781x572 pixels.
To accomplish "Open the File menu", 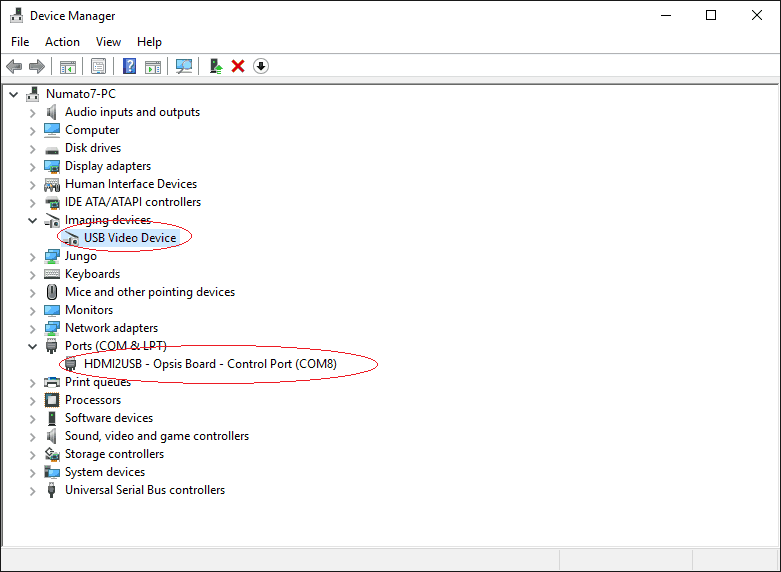I will coord(20,42).
